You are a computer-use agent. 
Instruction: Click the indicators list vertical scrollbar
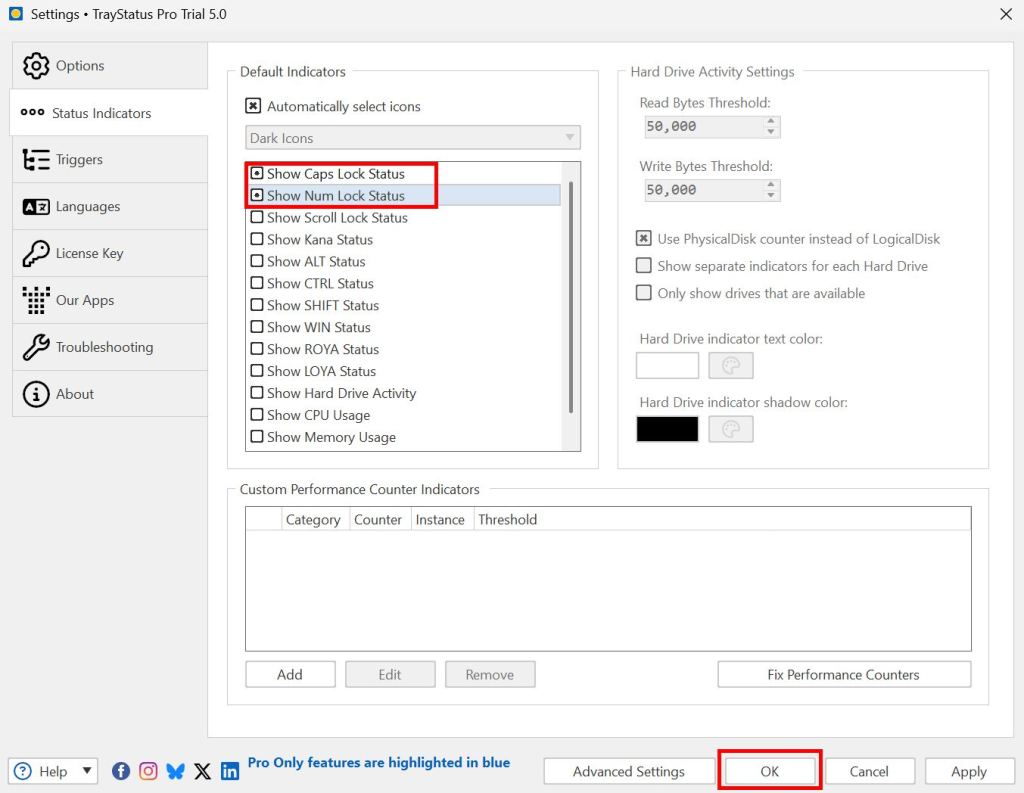tap(571, 297)
